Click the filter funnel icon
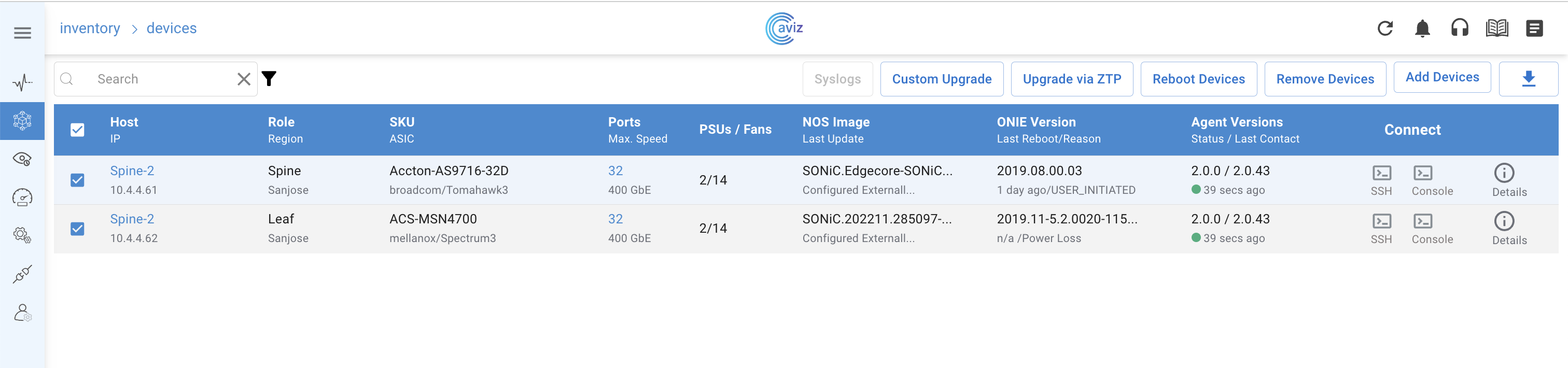Screen dimensions: 1568x368 pos(269,78)
